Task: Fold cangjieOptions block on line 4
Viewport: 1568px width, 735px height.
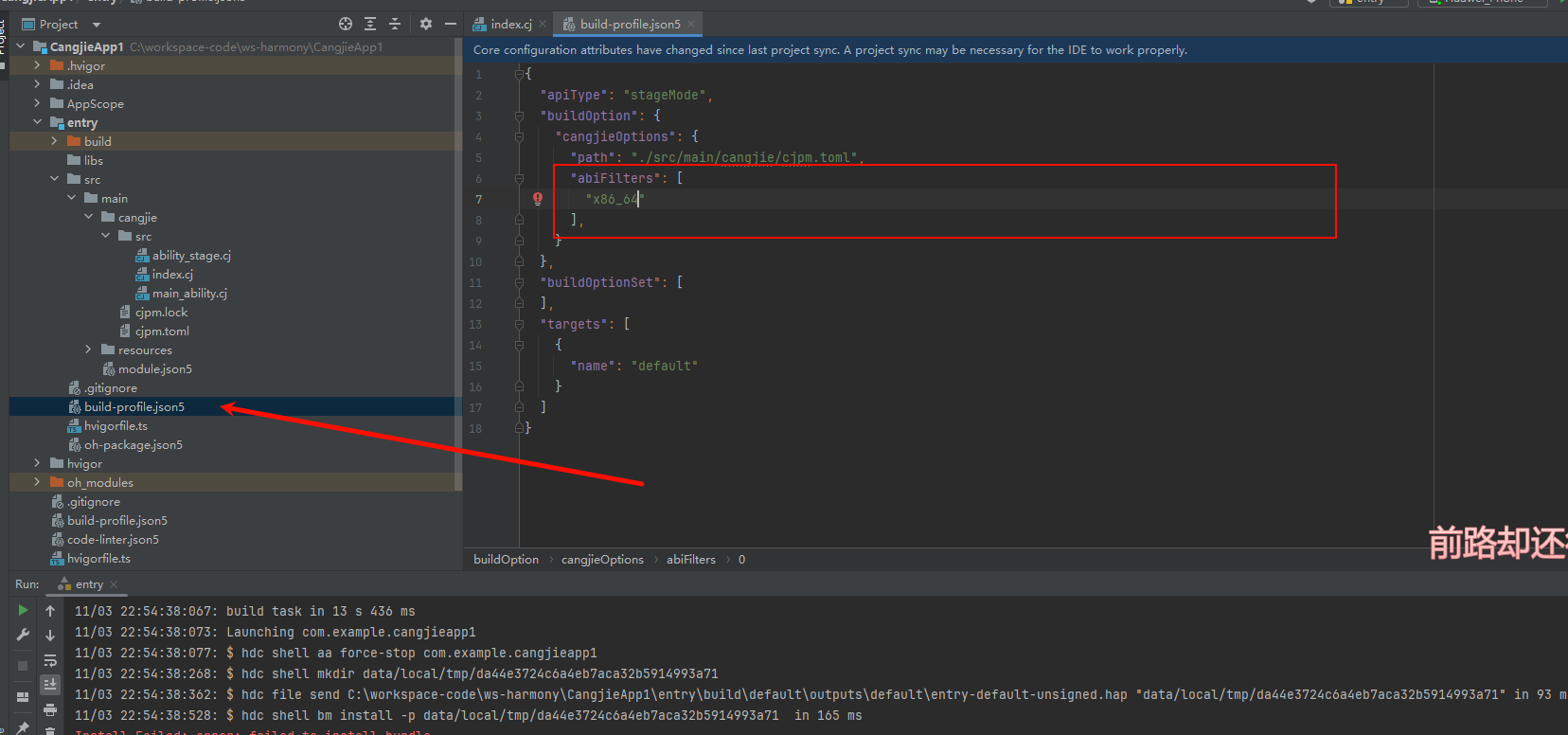Action: pyautogui.click(x=519, y=136)
